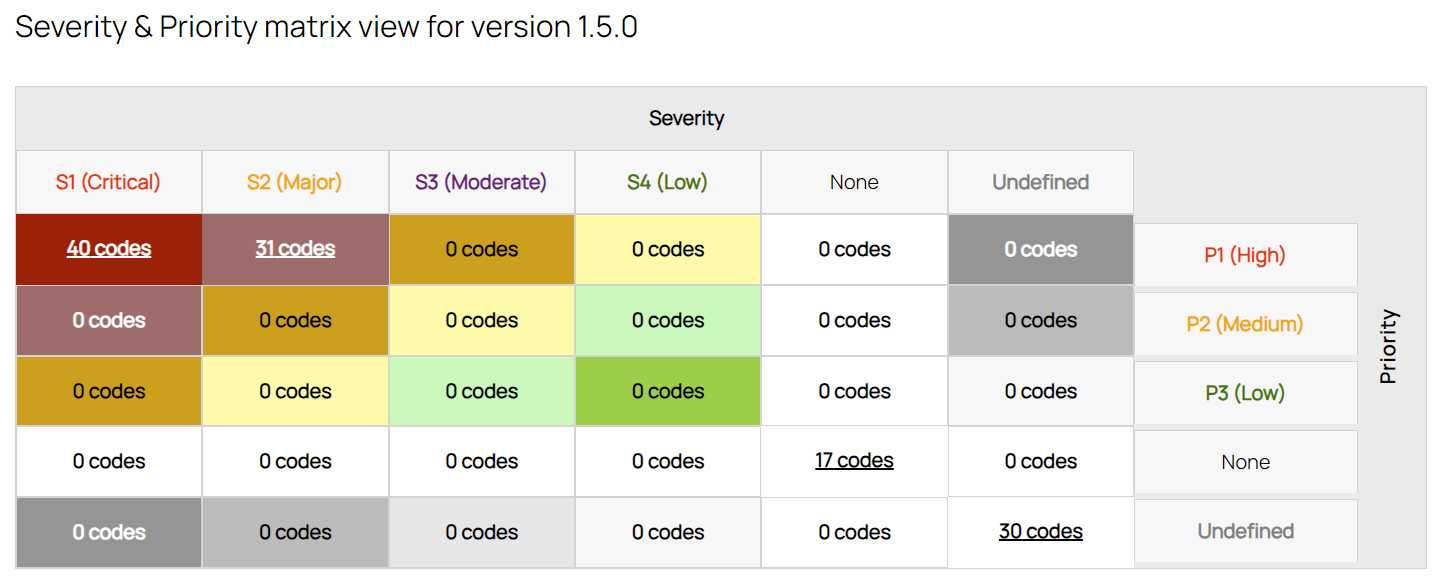The image size is (1446, 583).
Task: Click the Undefined severity None priority cell
Action: pyautogui.click(x=1041, y=462)
